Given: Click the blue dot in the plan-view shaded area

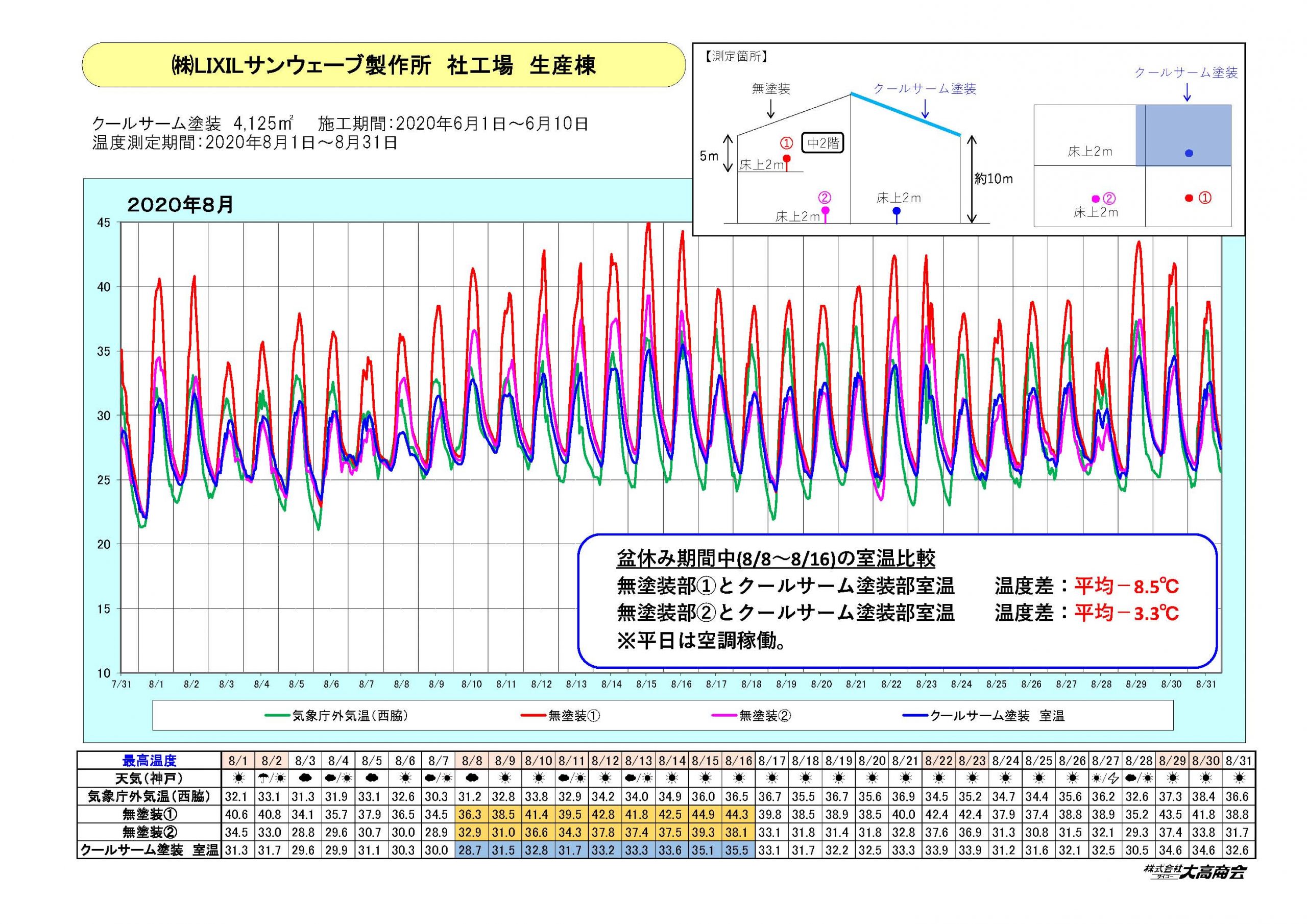Looking at the screenshot, I should coord(1189,153).
